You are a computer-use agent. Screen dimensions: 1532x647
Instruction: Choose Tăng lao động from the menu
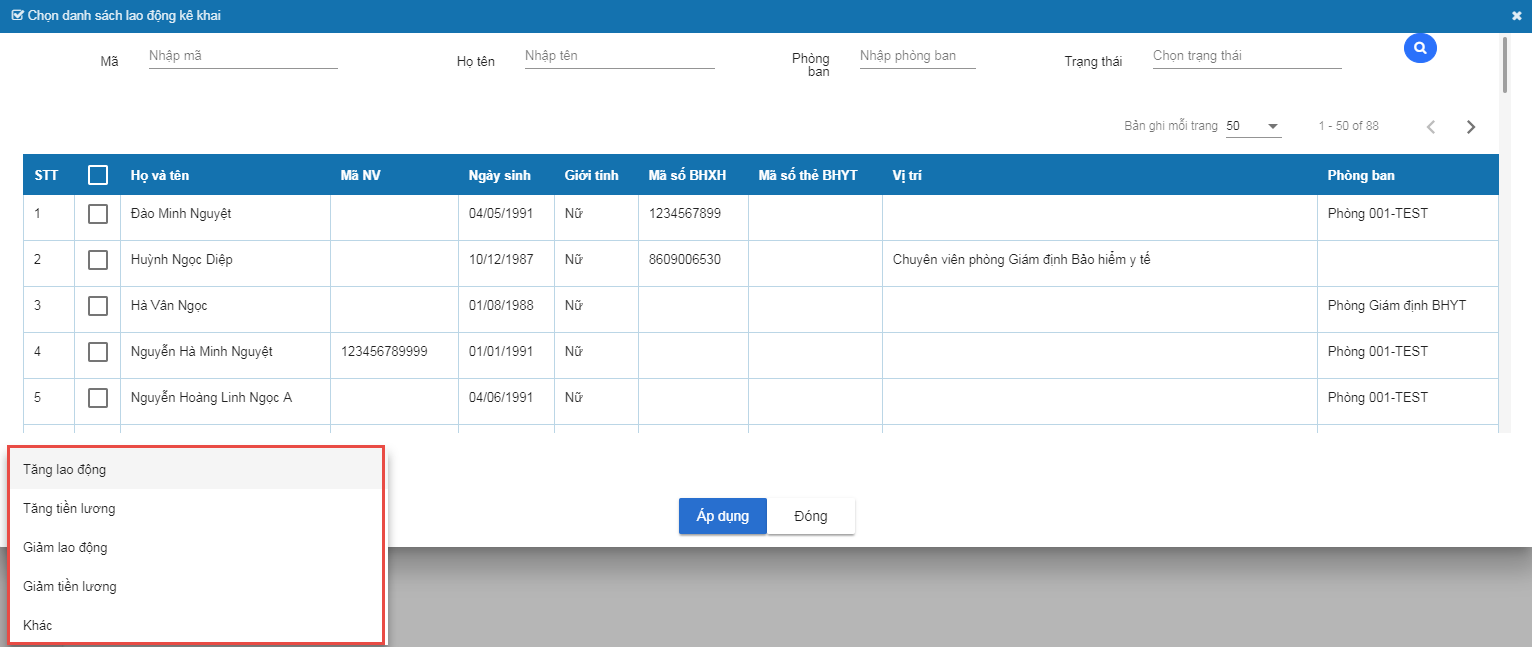coord(196,469)
